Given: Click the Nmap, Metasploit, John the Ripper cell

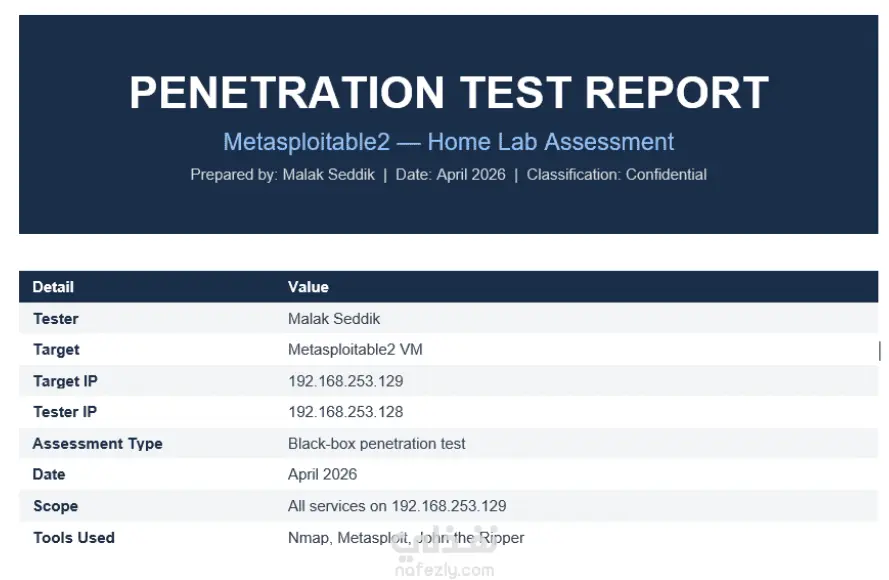Looking at the screenshot, I should point(406,537).
